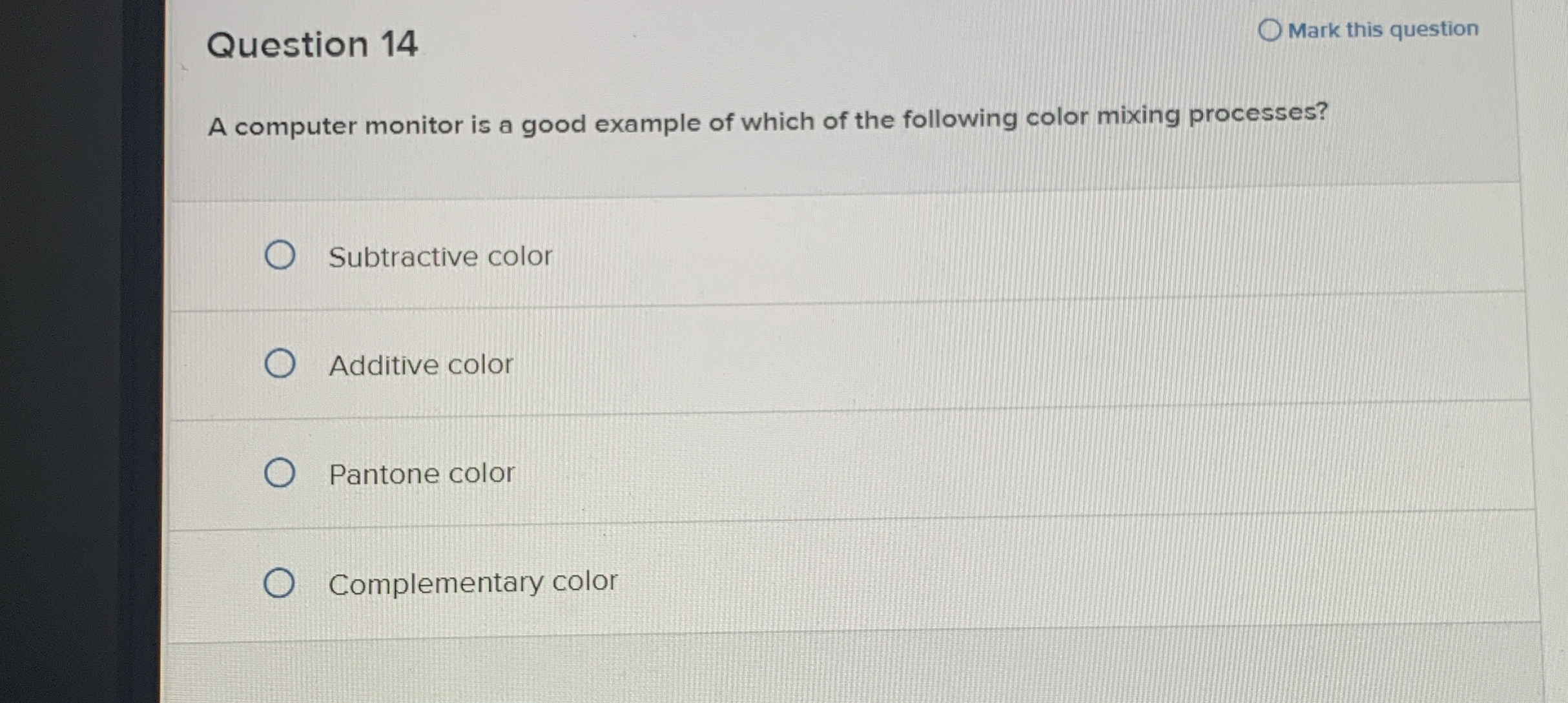The height and width of the screenshot is (703, 1568).
Task: Select the Complementary color radio button
Action: pos(282,582)
